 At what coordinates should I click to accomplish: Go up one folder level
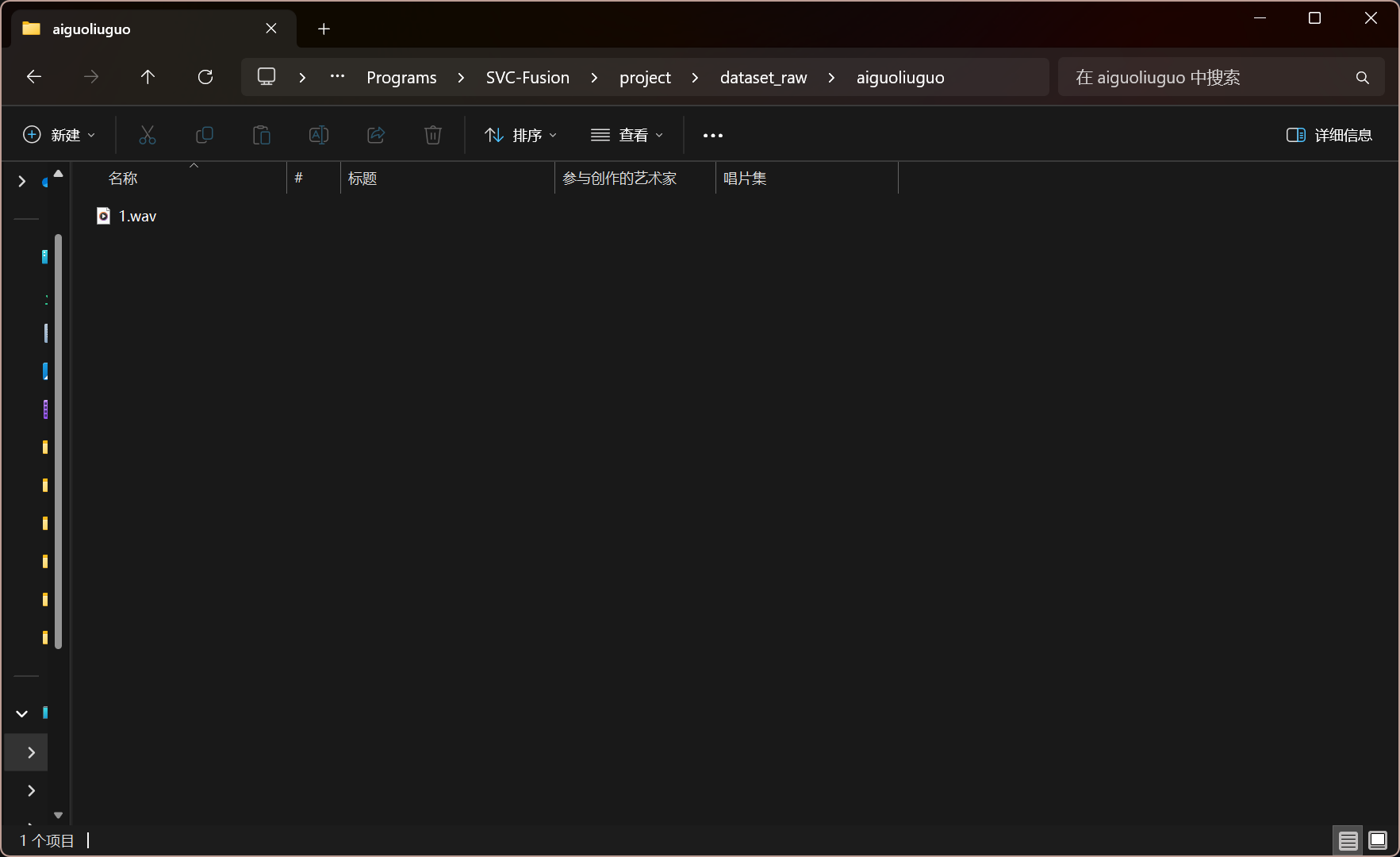coord(148,77)
